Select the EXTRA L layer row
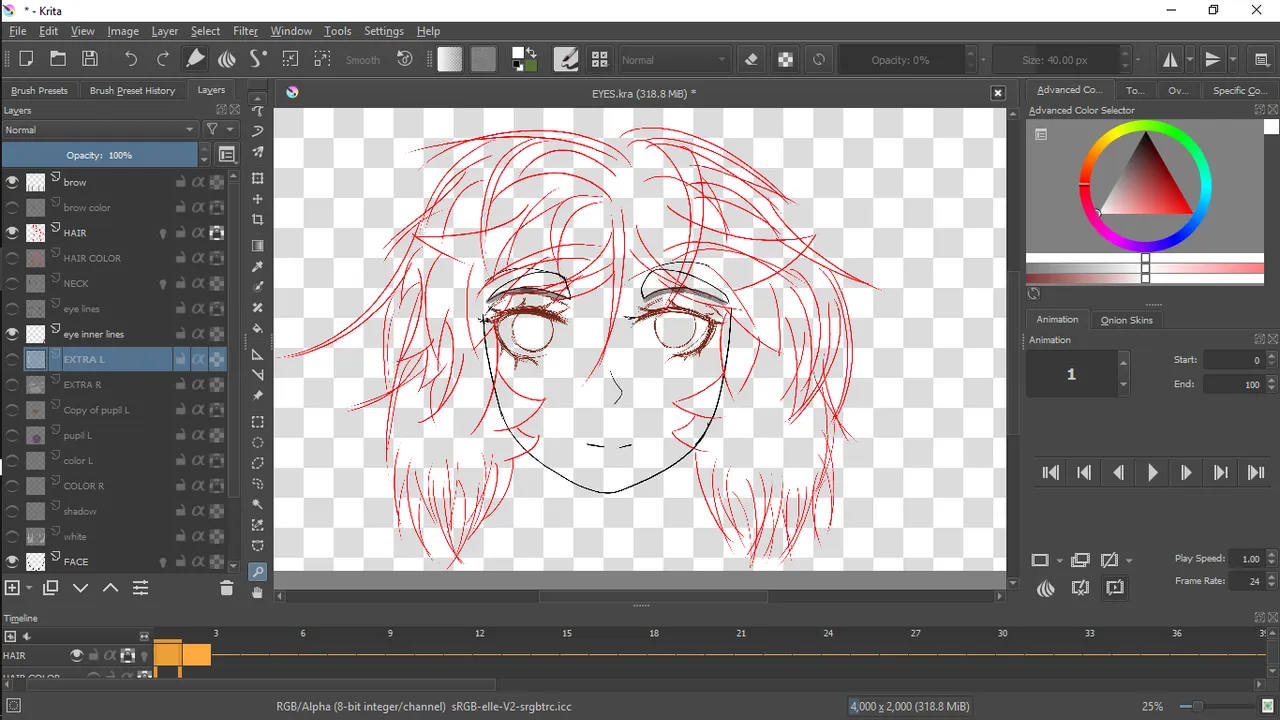Screen dimensions: 1280x720 coord(114,359)
